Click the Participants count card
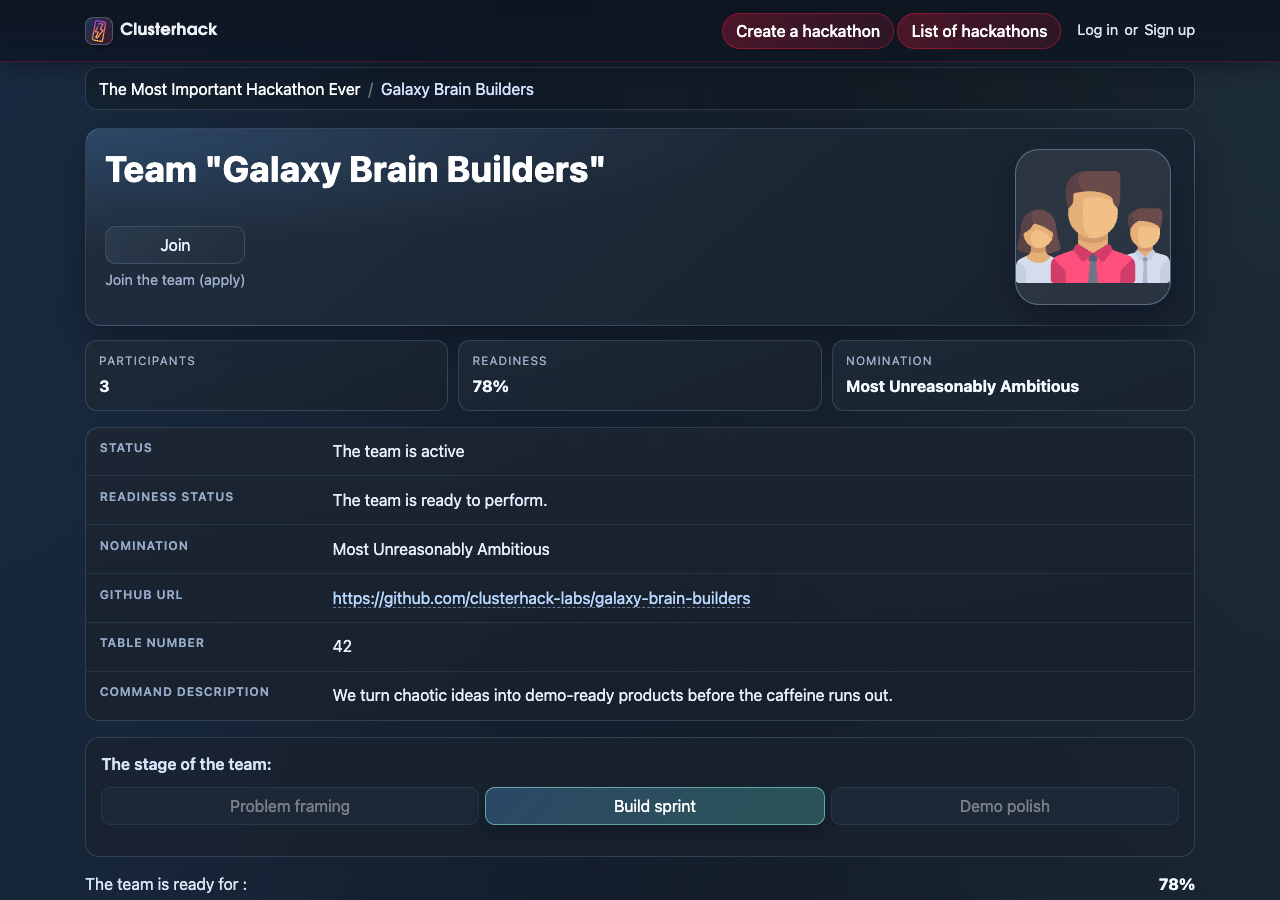The height and width of the screenshot is (900, 1280). (266, 375)
